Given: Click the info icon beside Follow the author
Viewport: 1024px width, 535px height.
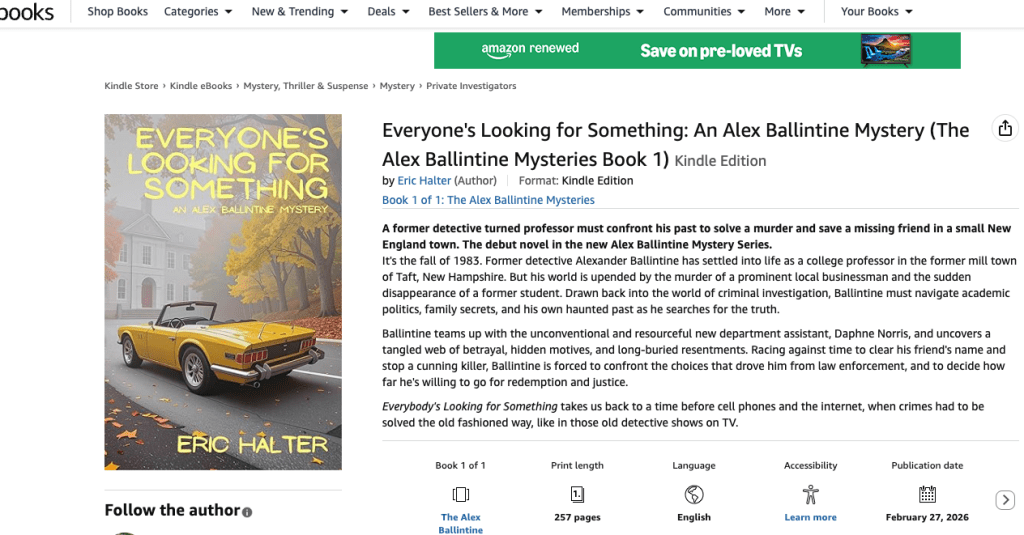Looking at the screenshot, I should click(x=247, y=512).
